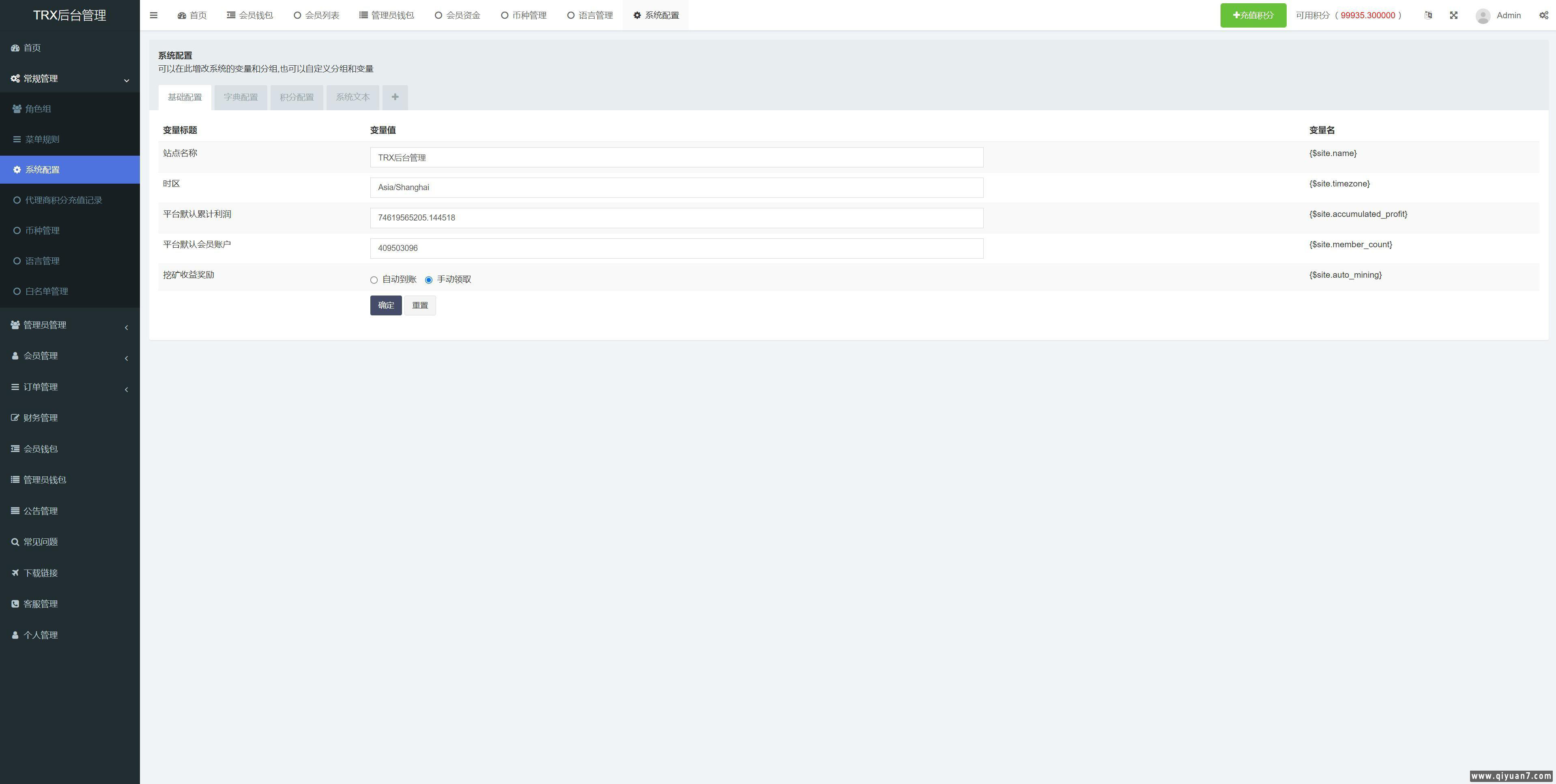This screenshot has width=1556, height=784.
Task: Click the plus icon to add config group
Action: tap(395, 97)
